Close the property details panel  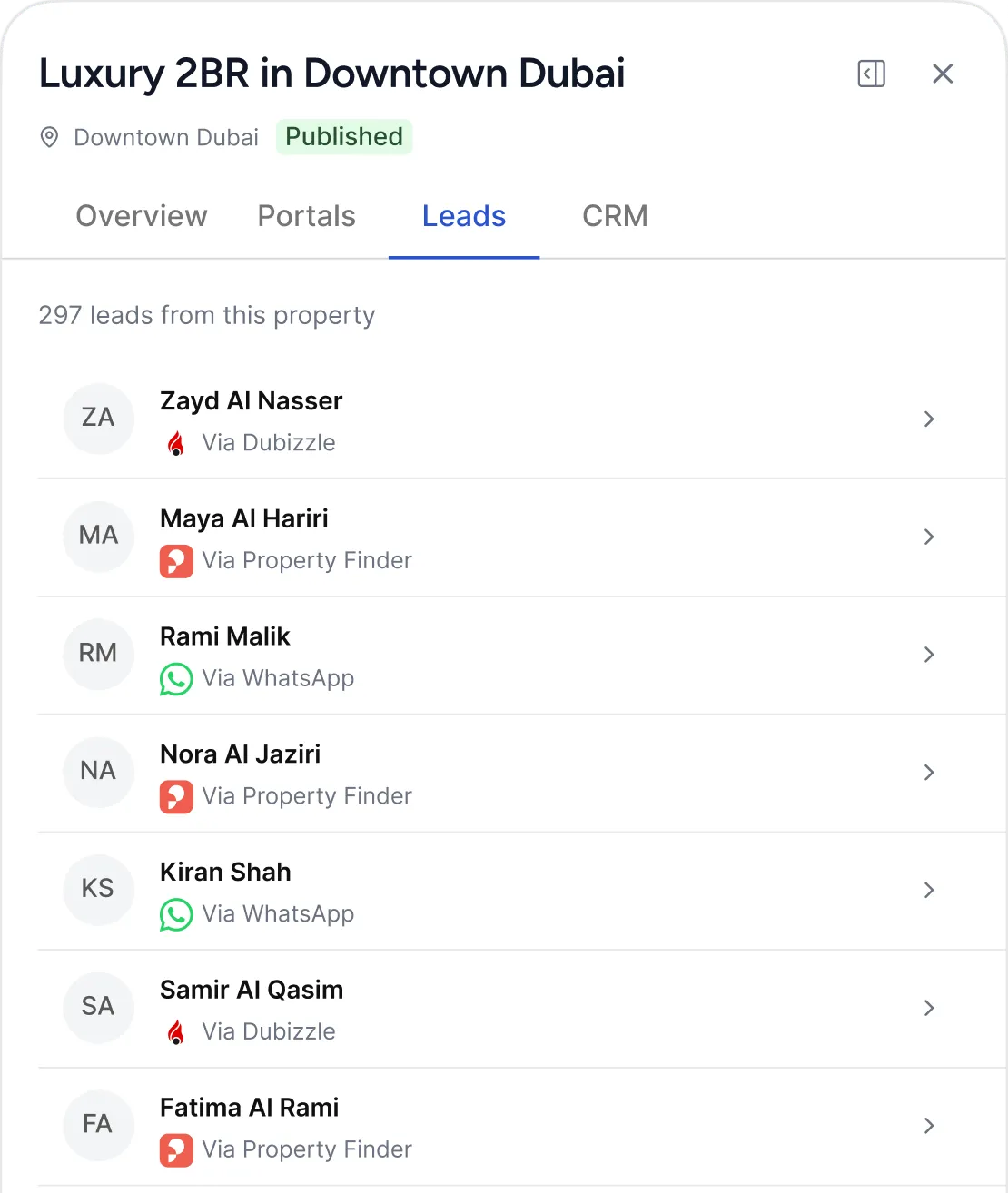point(943,74)
